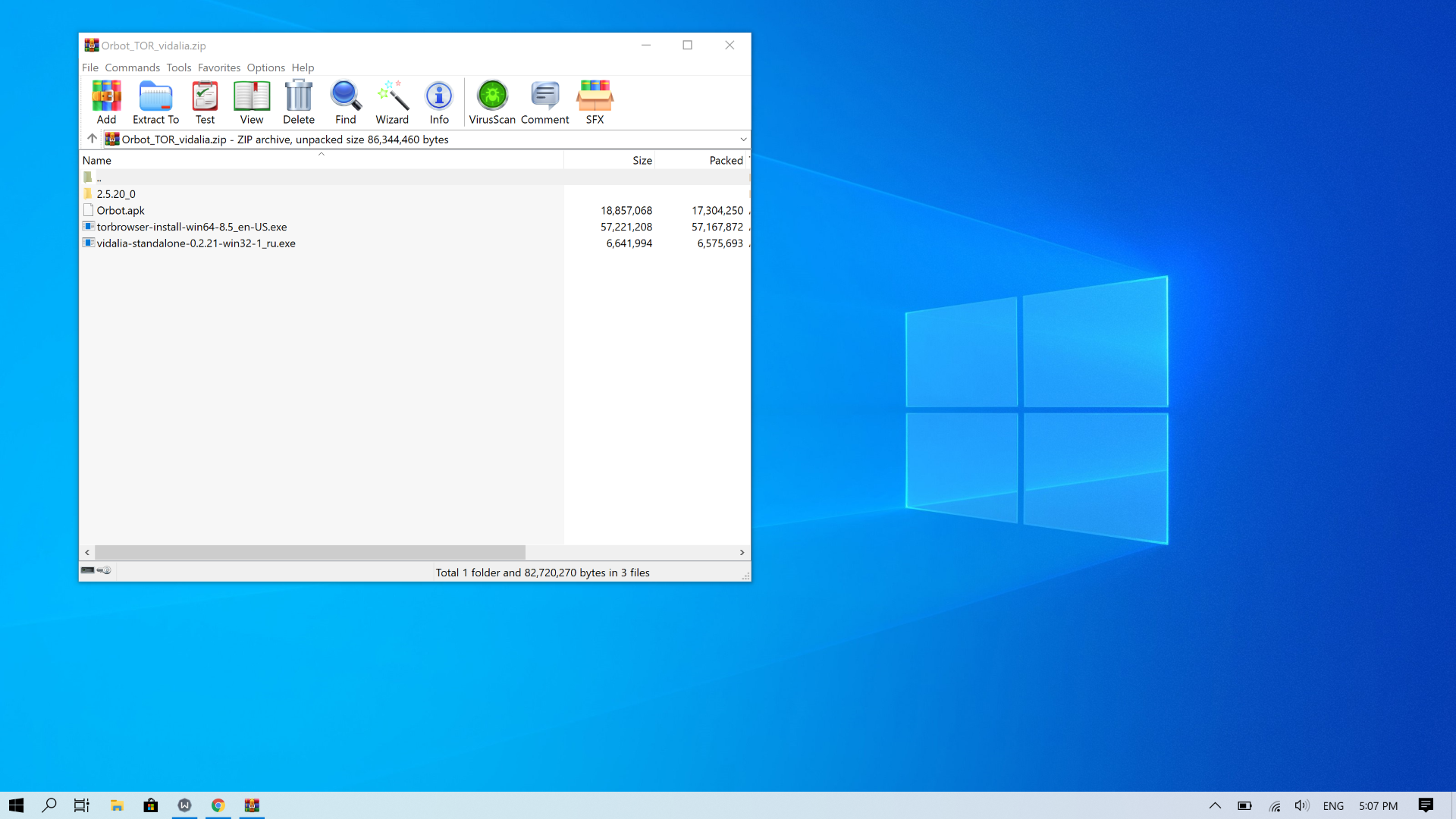
Task: Open the clock showing 5:07 PM
Action: click(1378, 806)
